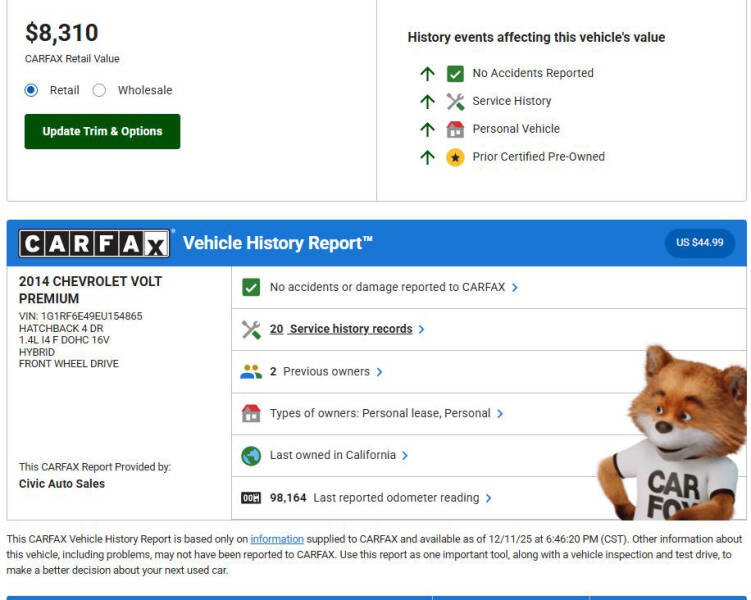The image size is (751, 600).
Task: Click the Service History wrench icon
Action: (x=455, y=101)
